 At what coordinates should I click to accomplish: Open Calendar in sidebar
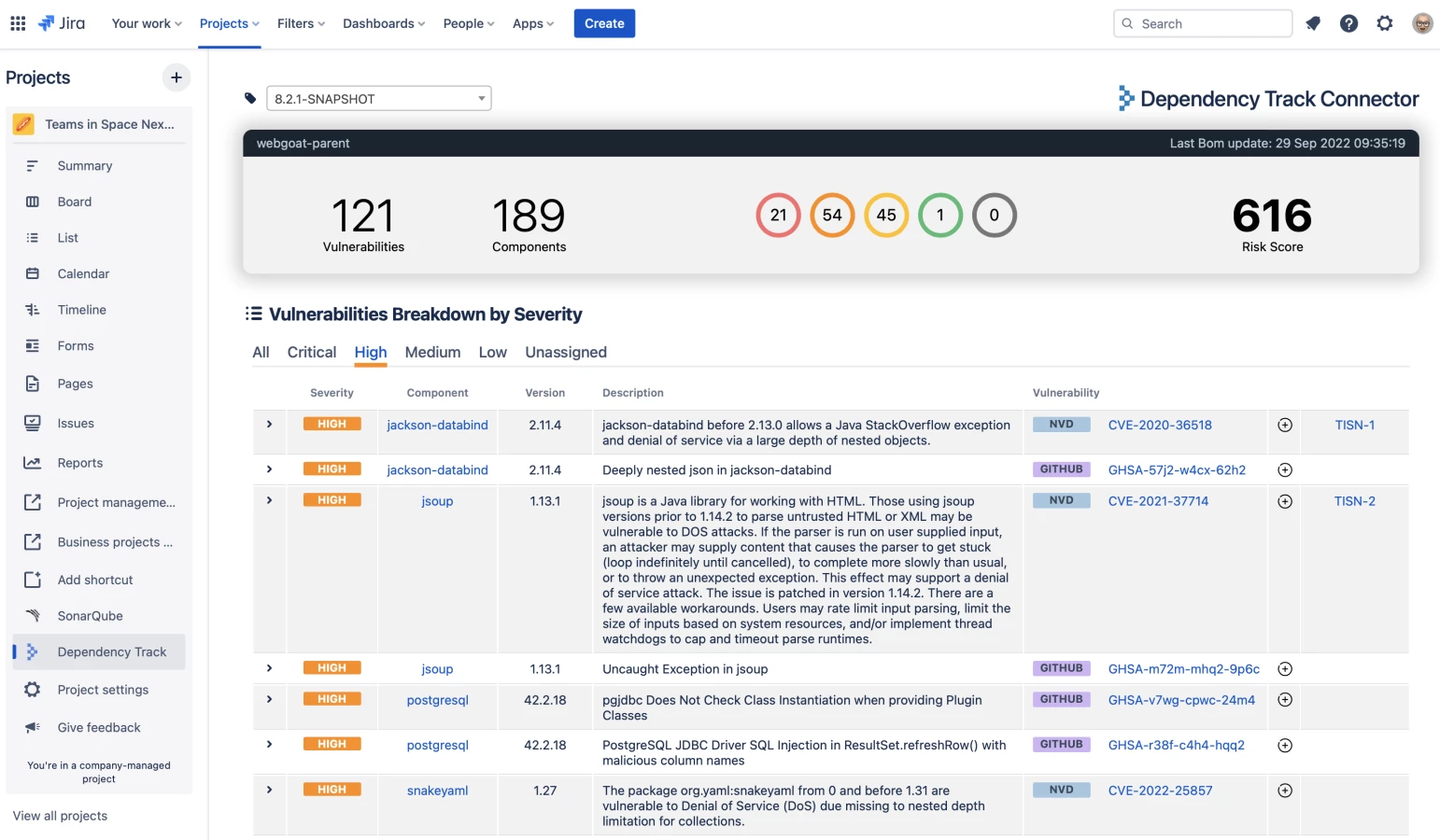pos(99,273)
